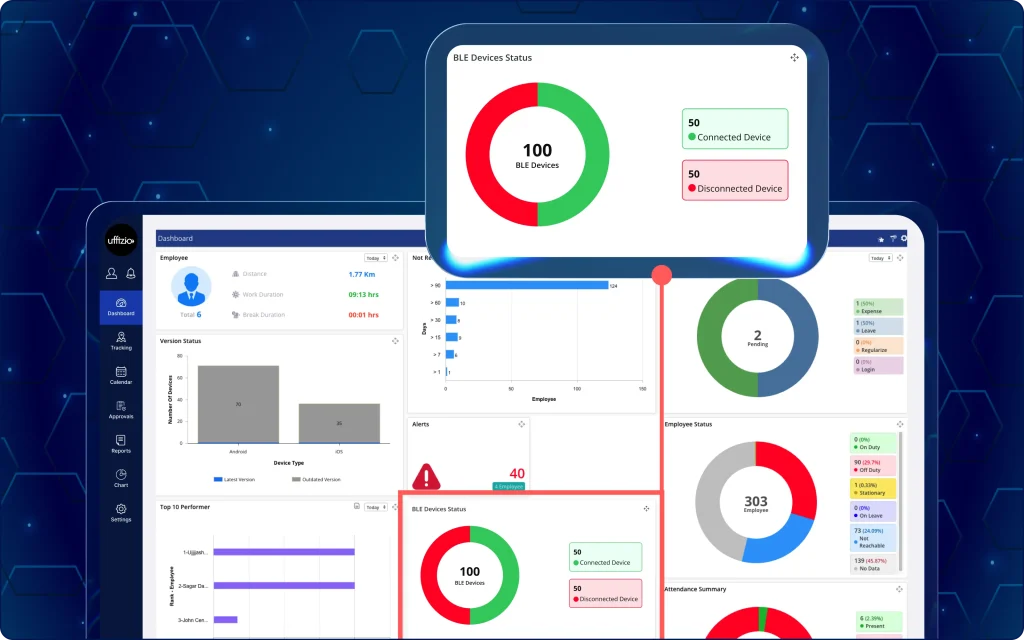This screenshot has width=1024, height=640.
Task: Select the On Duty status box
Action: 873,443
